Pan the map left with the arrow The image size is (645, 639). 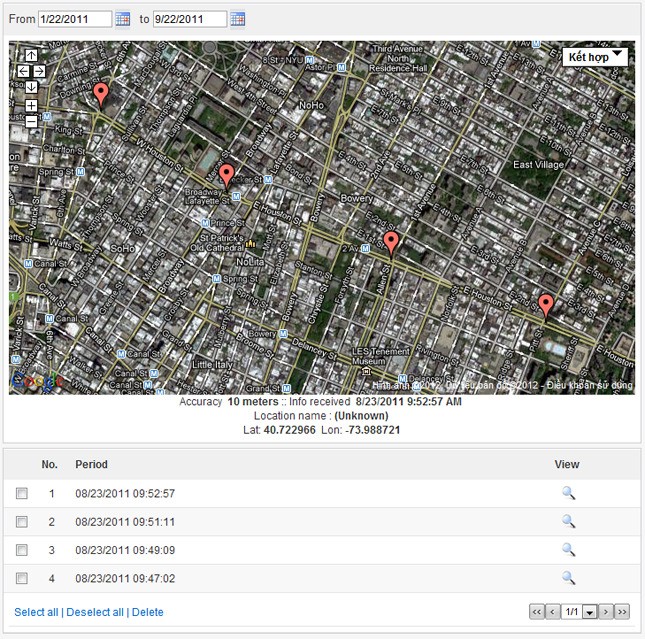[23, 71]
